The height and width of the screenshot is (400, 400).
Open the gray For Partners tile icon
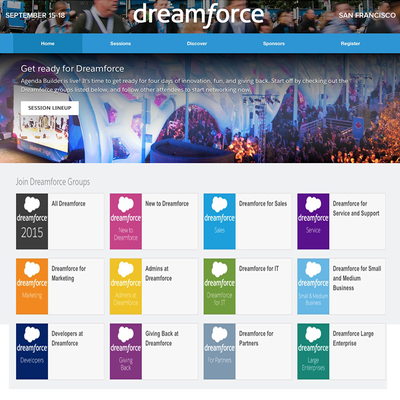tap(219, 351)
